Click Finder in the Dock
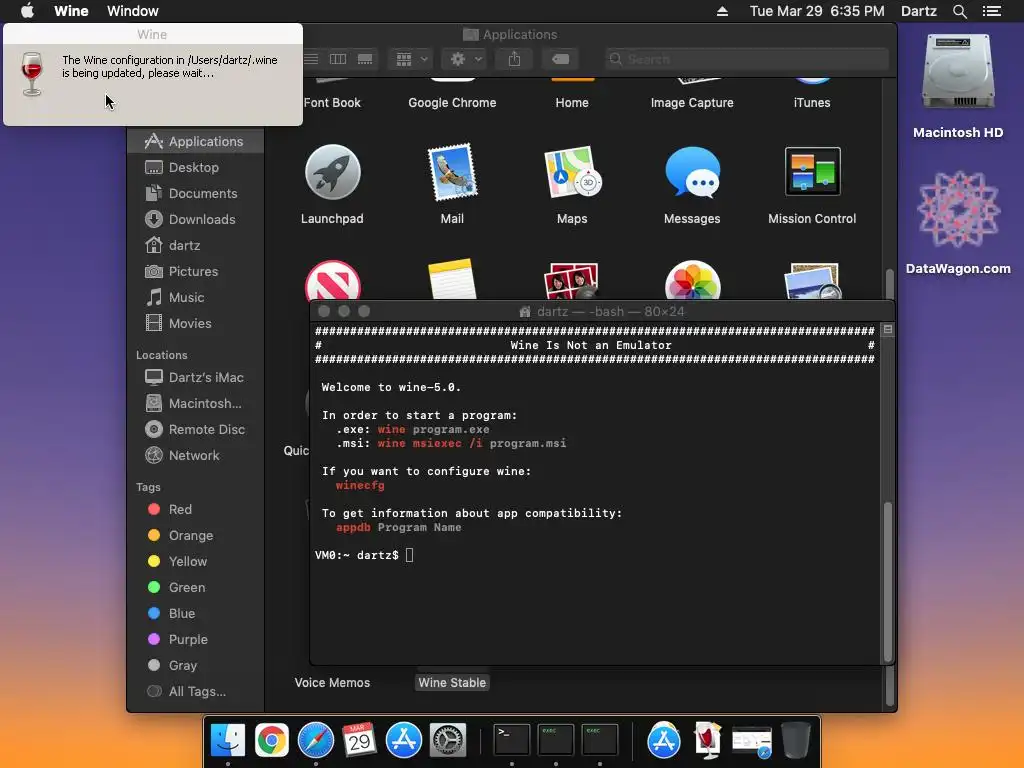 tap(228, 740)
